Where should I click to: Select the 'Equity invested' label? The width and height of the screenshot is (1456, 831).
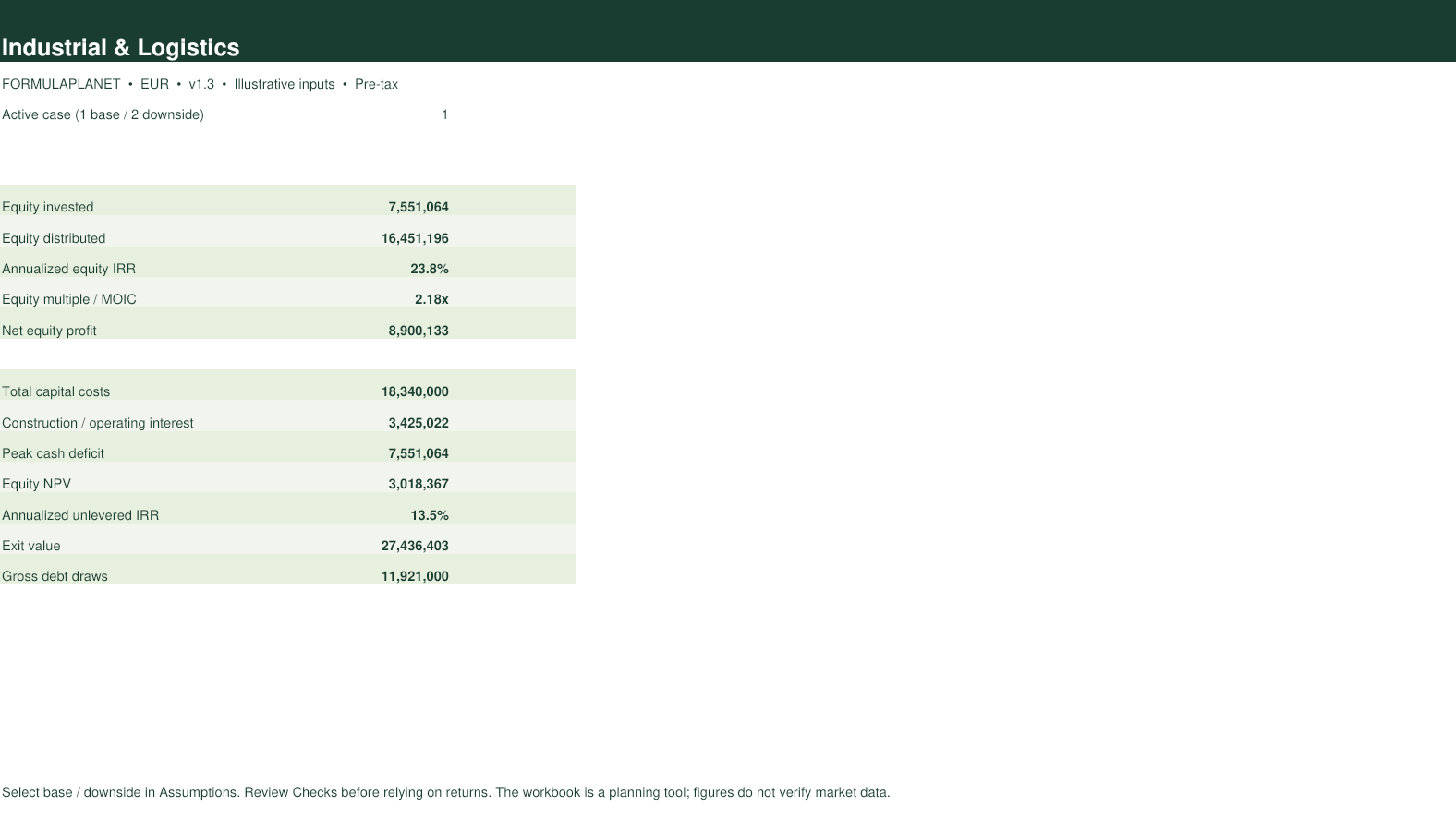(47, 207)
